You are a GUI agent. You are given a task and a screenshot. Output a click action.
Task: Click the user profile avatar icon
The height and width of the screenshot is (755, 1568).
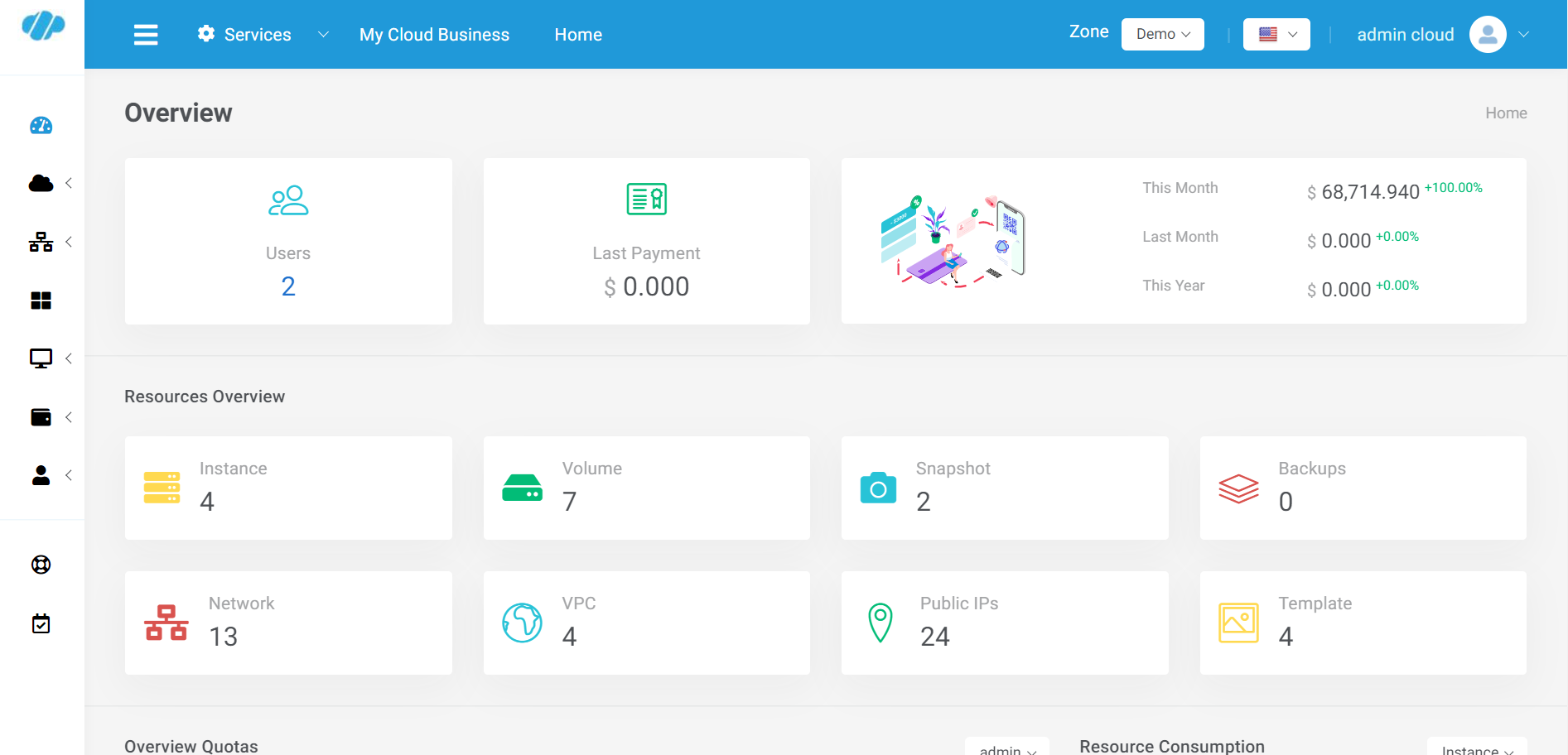click(1487, 34)
